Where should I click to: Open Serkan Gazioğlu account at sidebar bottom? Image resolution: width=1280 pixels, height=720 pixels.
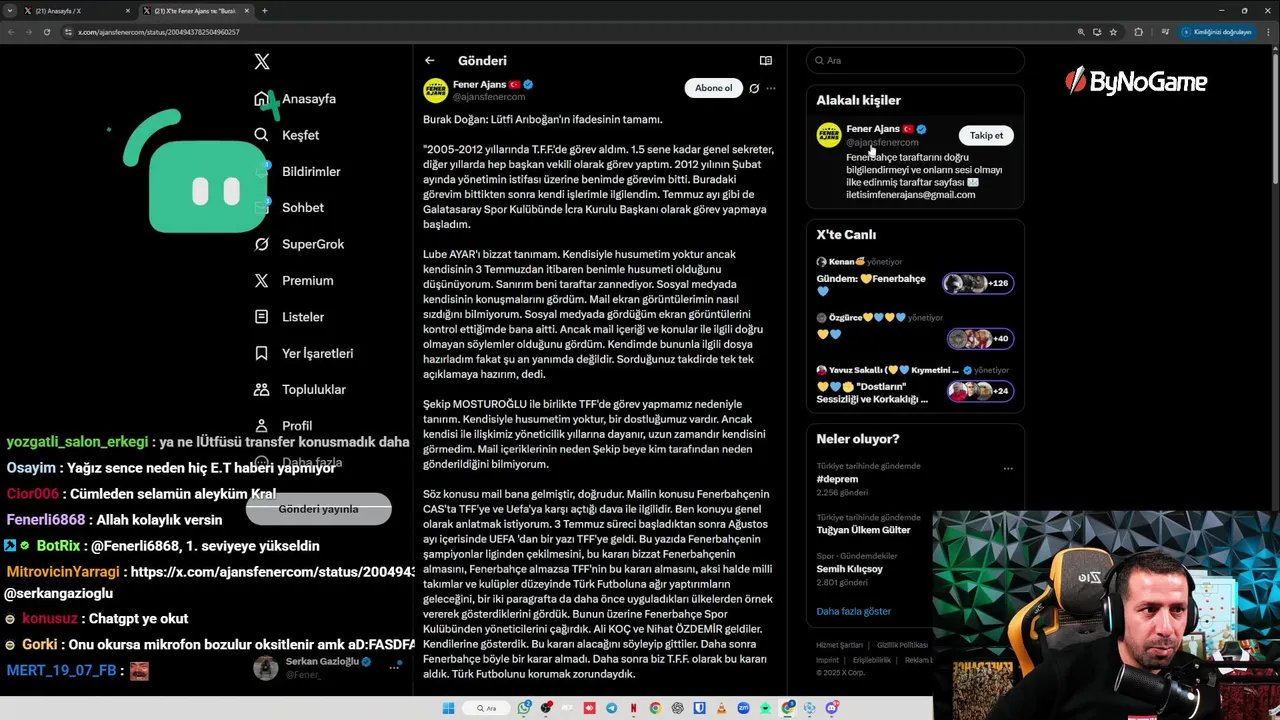328,668
